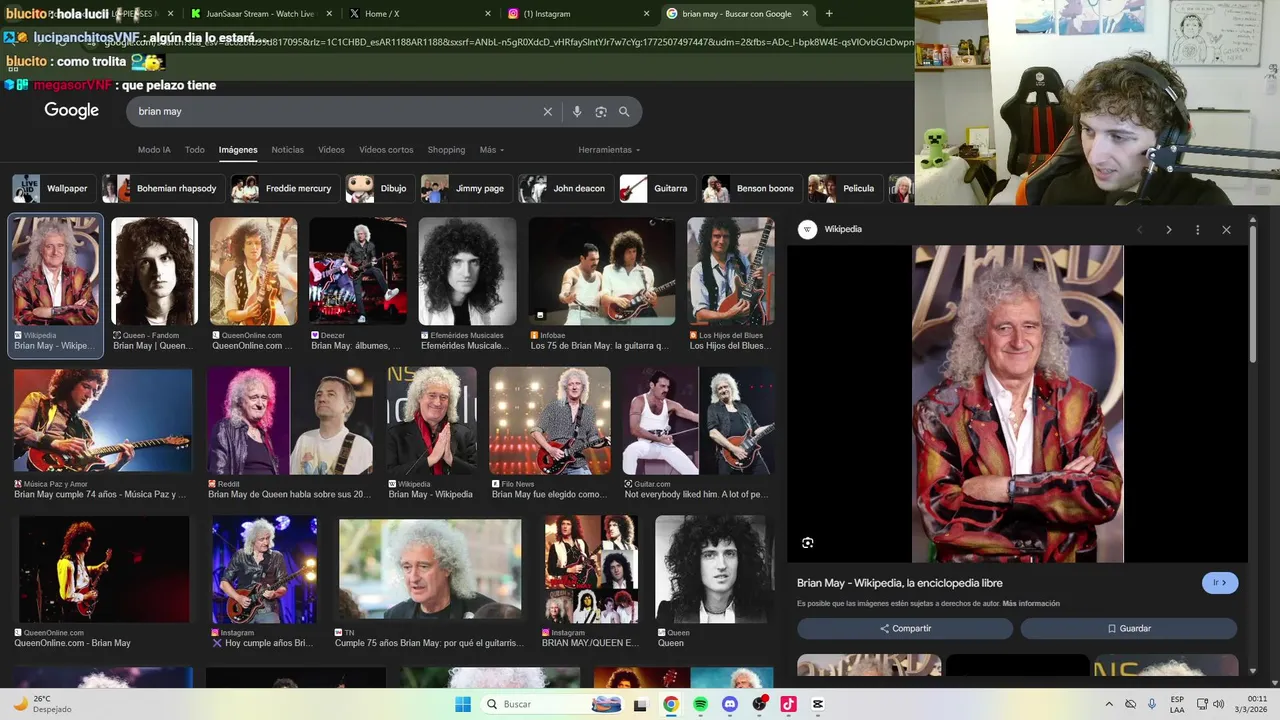Filter images by Freddie mercury chip
1280x720 pixels.
point(285,188)
